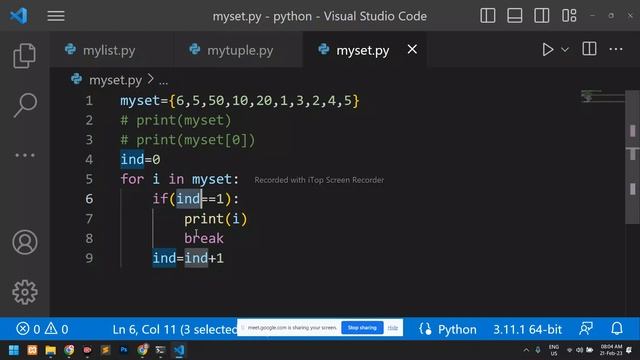Open the hamburger application menu

coord(56,16)
